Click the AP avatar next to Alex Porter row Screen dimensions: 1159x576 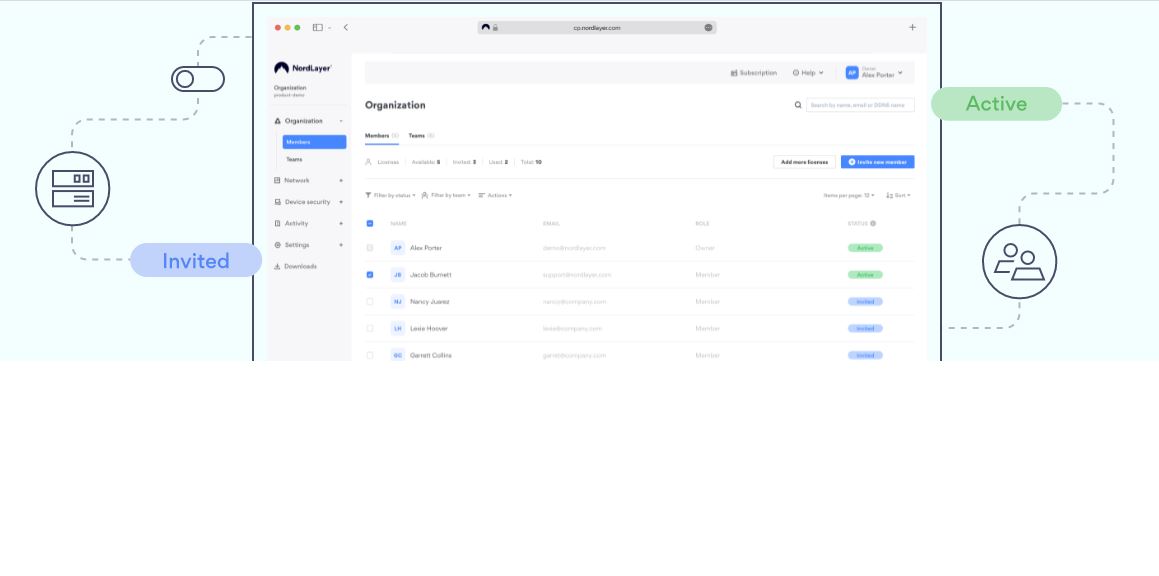click(x=397, y=248)
